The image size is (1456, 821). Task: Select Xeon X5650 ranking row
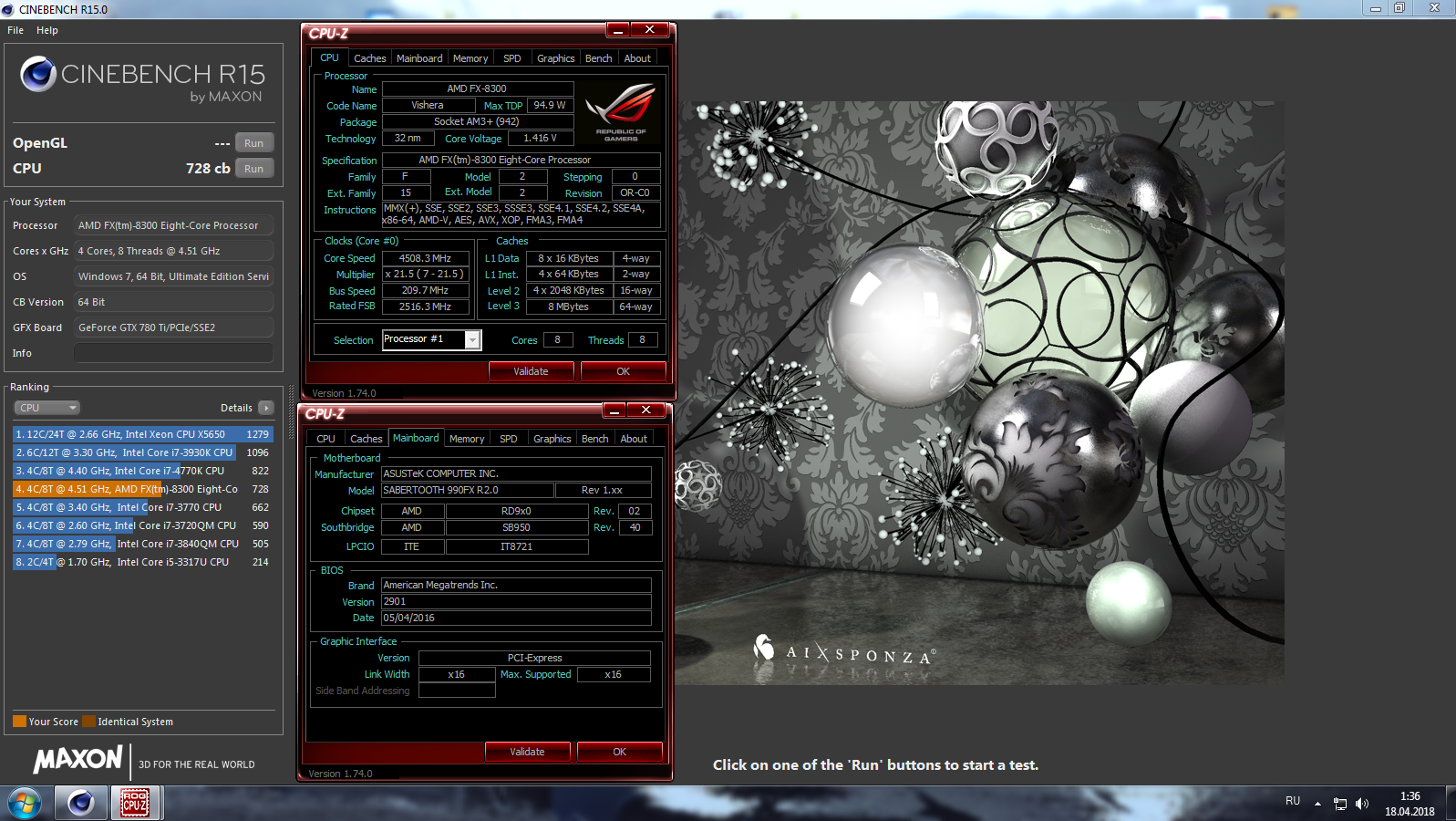[x=142, y=434]
